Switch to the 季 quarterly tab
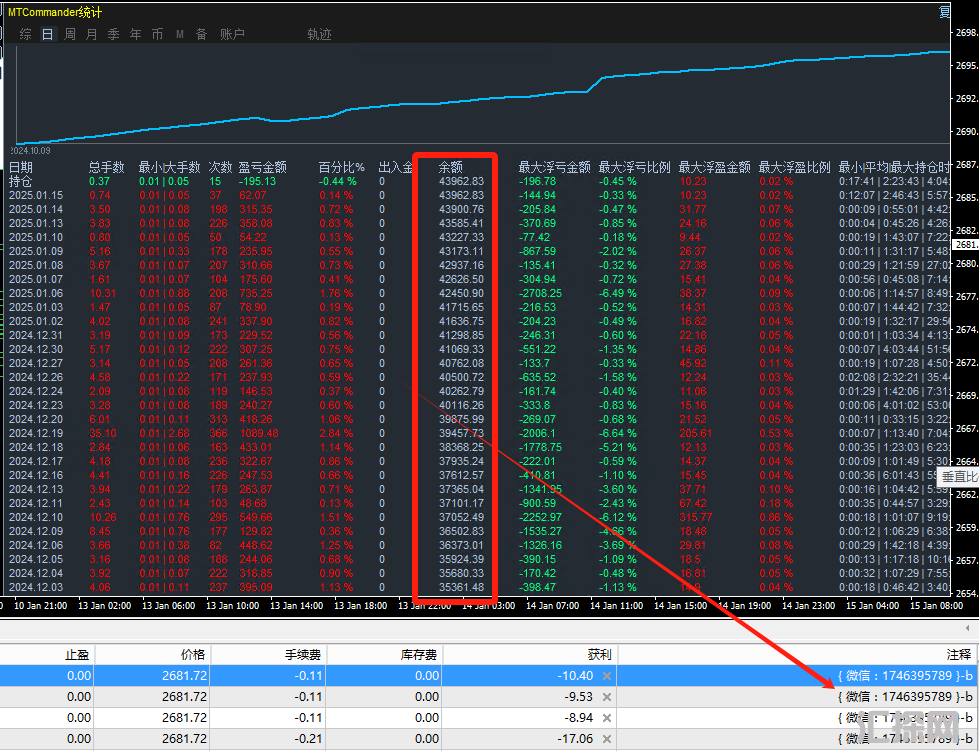Screen dimensions: 979x751 pos(113,34)
